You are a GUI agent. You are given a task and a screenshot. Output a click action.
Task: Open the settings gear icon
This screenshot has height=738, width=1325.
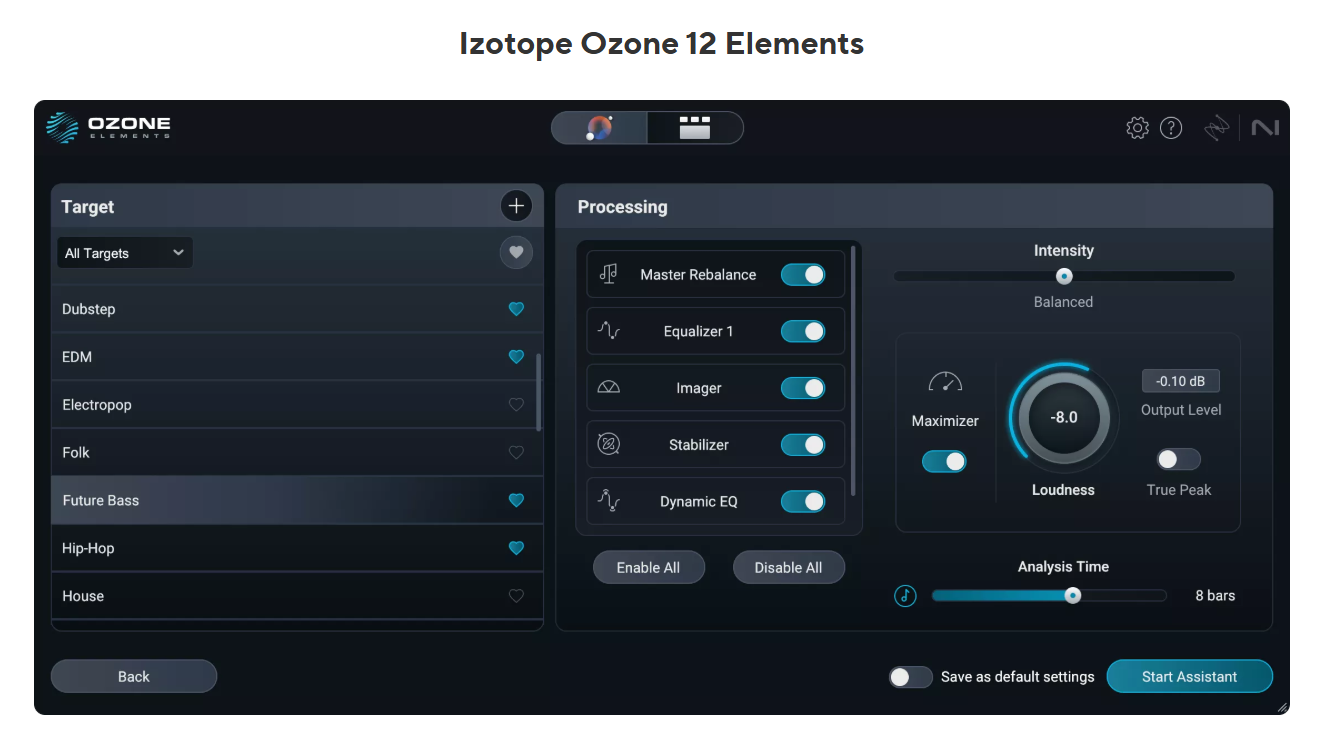tap(1137, 128)
